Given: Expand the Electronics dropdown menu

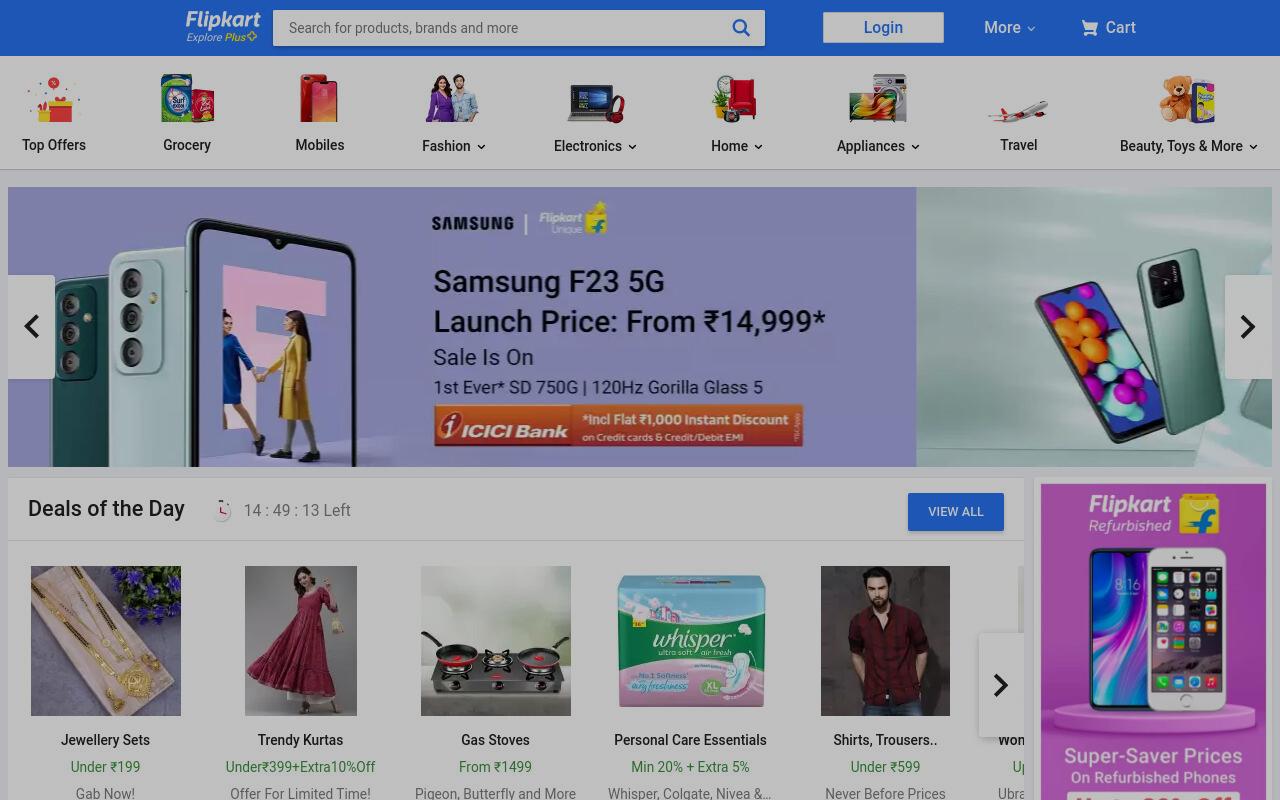Looking at the screenshot, I should tap(632, 147).
